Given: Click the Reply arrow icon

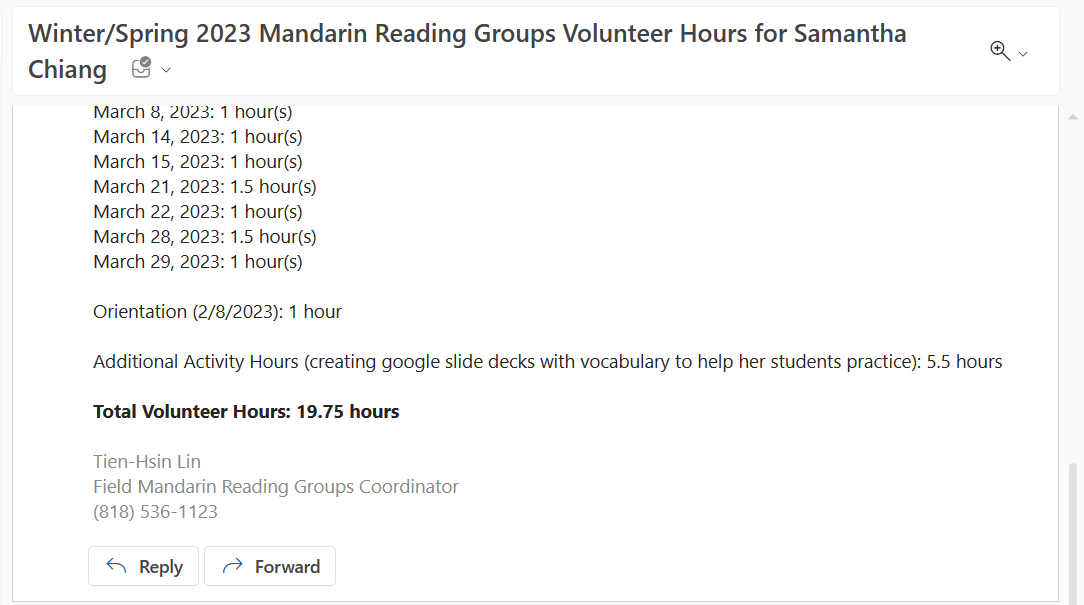Looking at the screenshot, I should pyautogui.click(x=117, y=566).
